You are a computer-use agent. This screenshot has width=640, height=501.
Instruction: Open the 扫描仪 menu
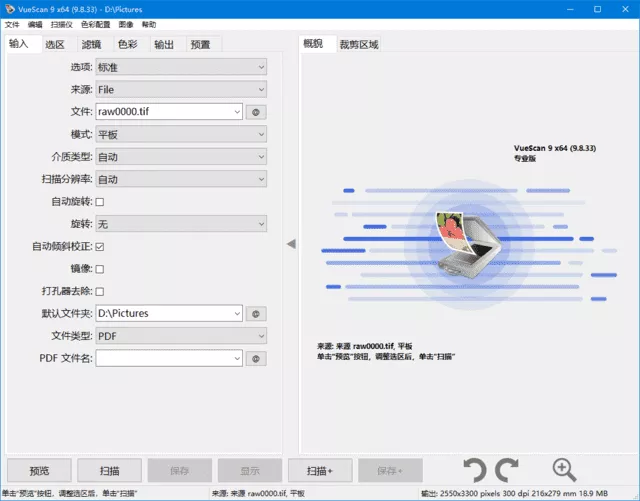[62, 22]
